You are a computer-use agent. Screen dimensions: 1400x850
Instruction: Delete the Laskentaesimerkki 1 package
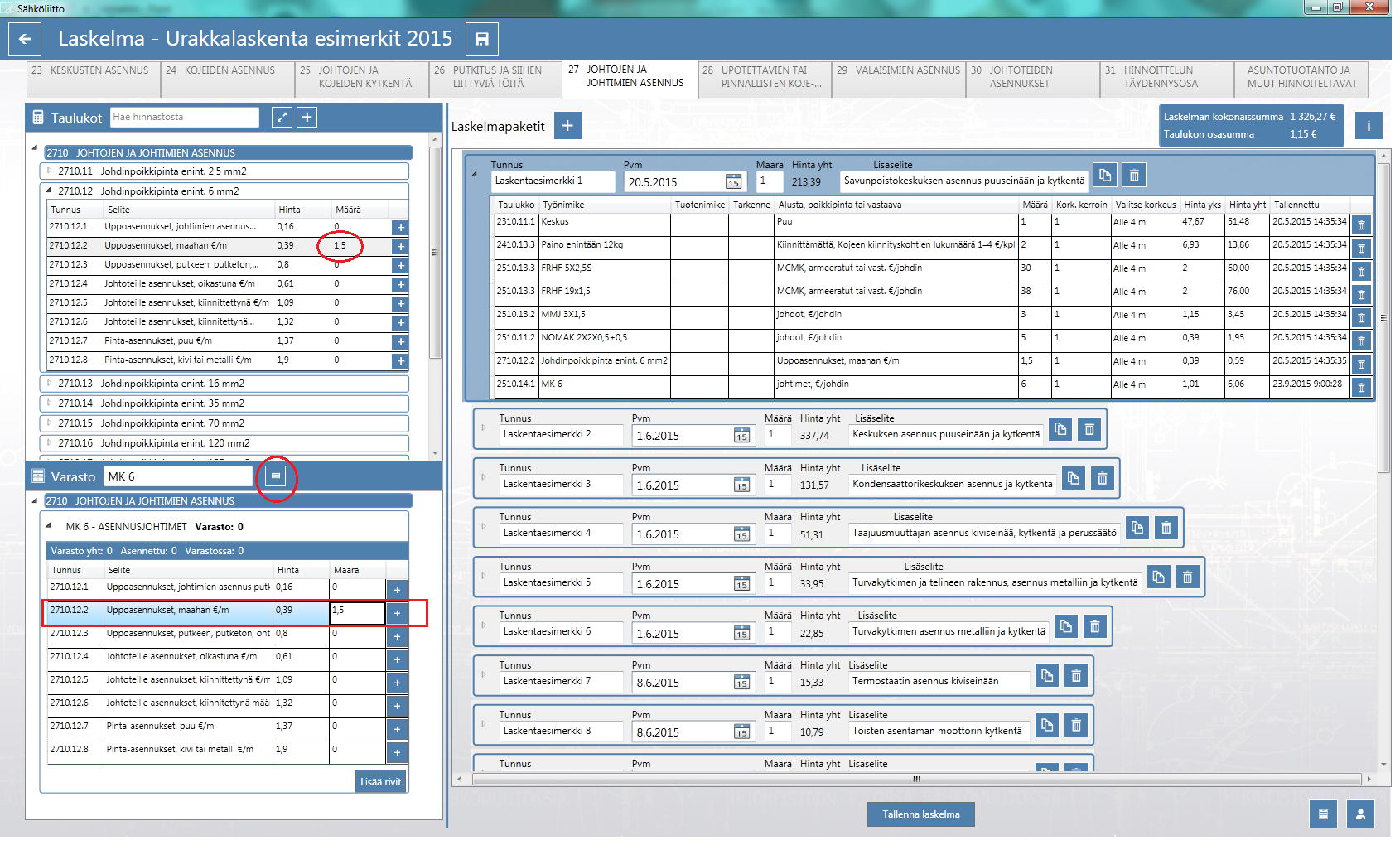point(1134,176)
